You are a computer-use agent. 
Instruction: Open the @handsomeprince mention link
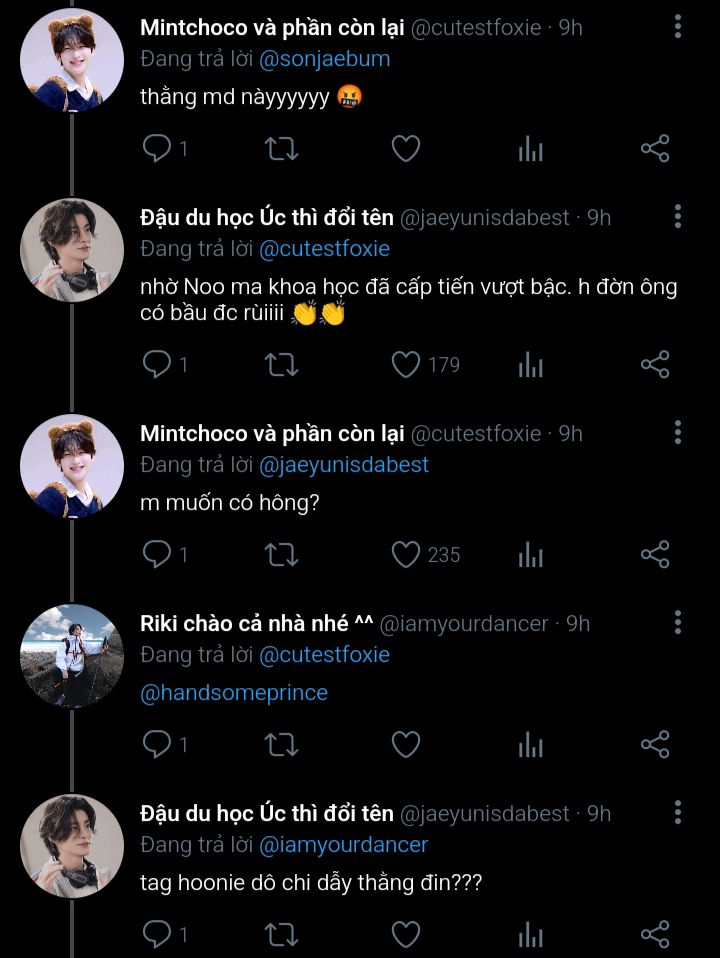[234, 692]
